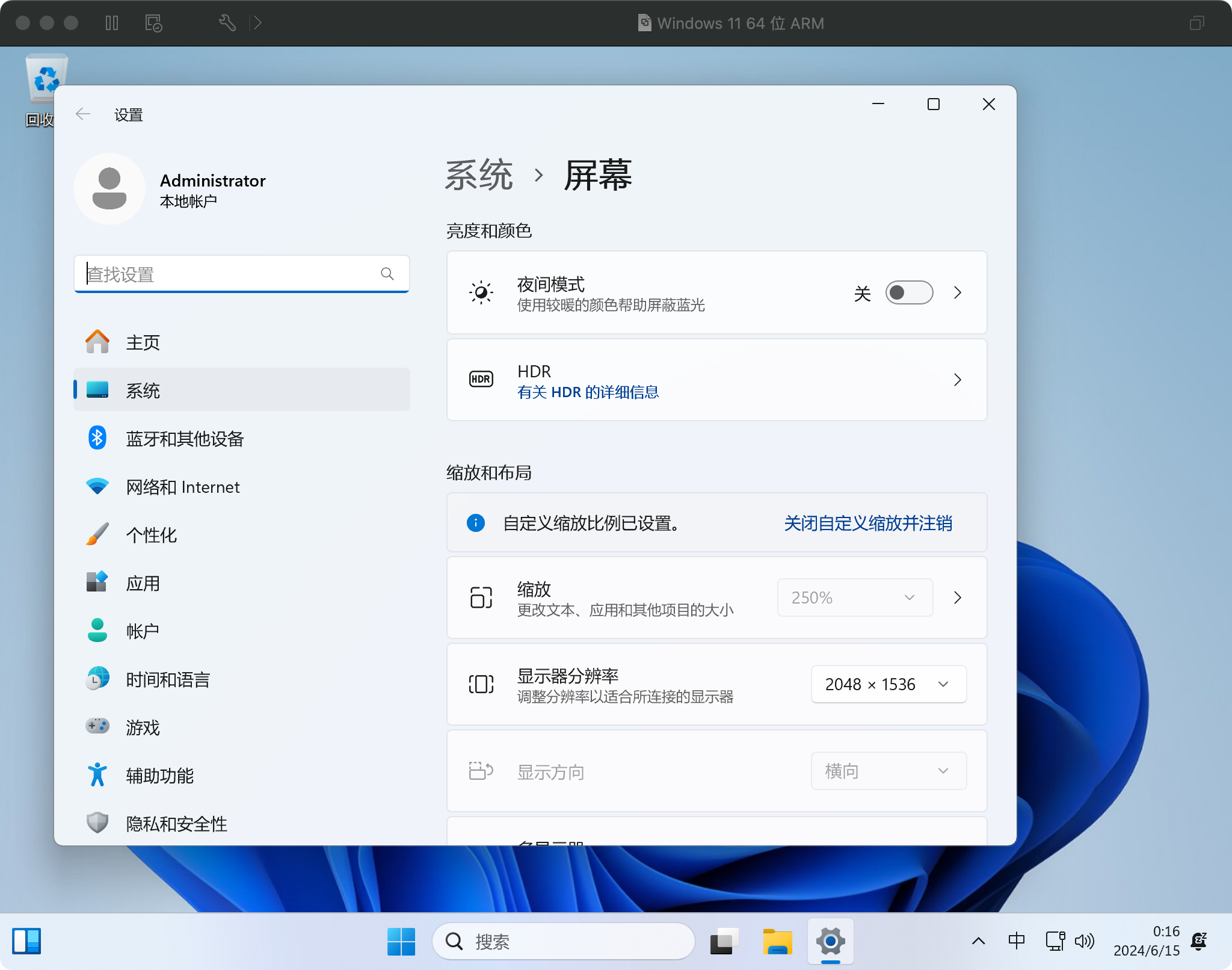Open notification bell in the tray

[1199, 941]
